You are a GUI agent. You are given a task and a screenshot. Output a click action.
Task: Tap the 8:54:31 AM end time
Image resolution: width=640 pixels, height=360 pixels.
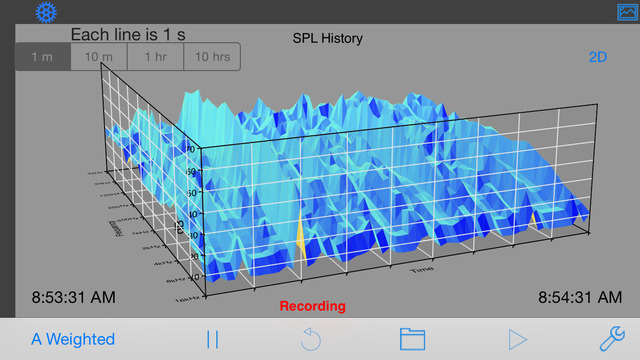point(580,297)
